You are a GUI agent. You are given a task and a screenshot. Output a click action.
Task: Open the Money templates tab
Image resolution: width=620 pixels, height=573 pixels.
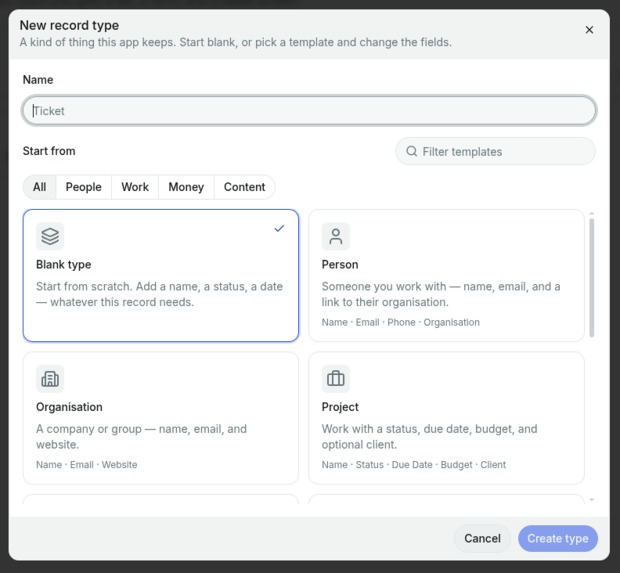click(186, 187)
